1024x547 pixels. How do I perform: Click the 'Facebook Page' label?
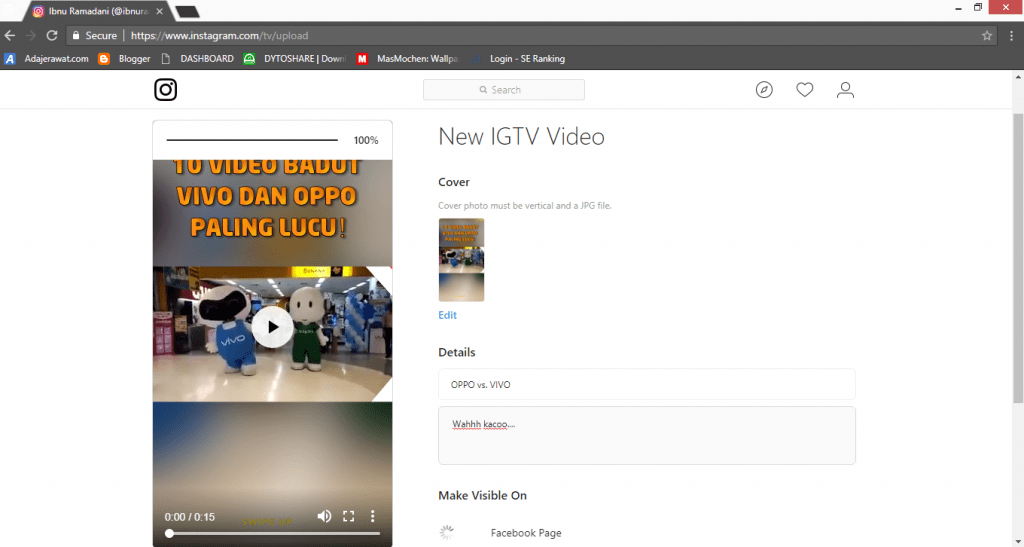coord(526,533)
